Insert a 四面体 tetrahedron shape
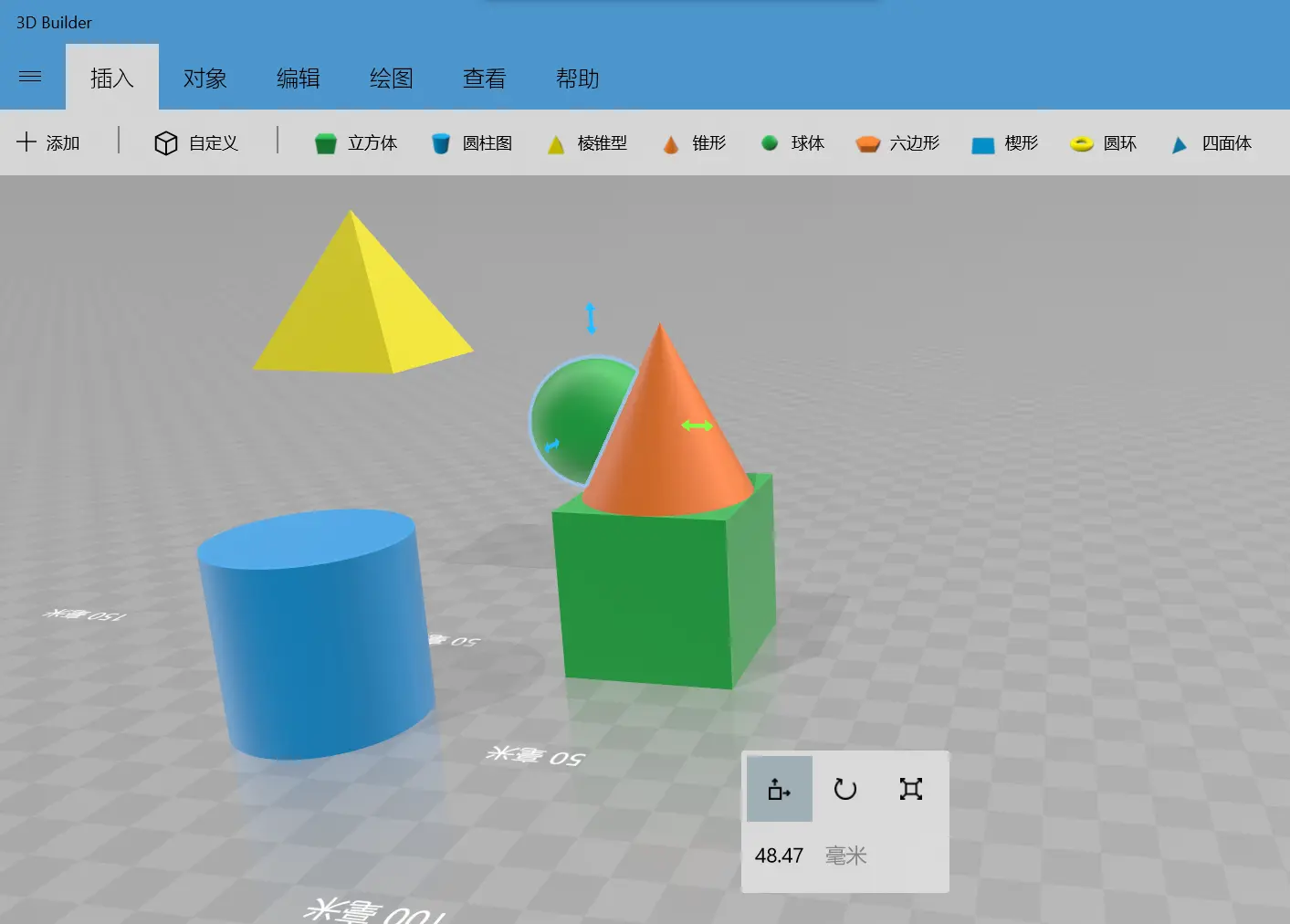The height and width of the screenshot is (924, 1290). coord(1211,142)
